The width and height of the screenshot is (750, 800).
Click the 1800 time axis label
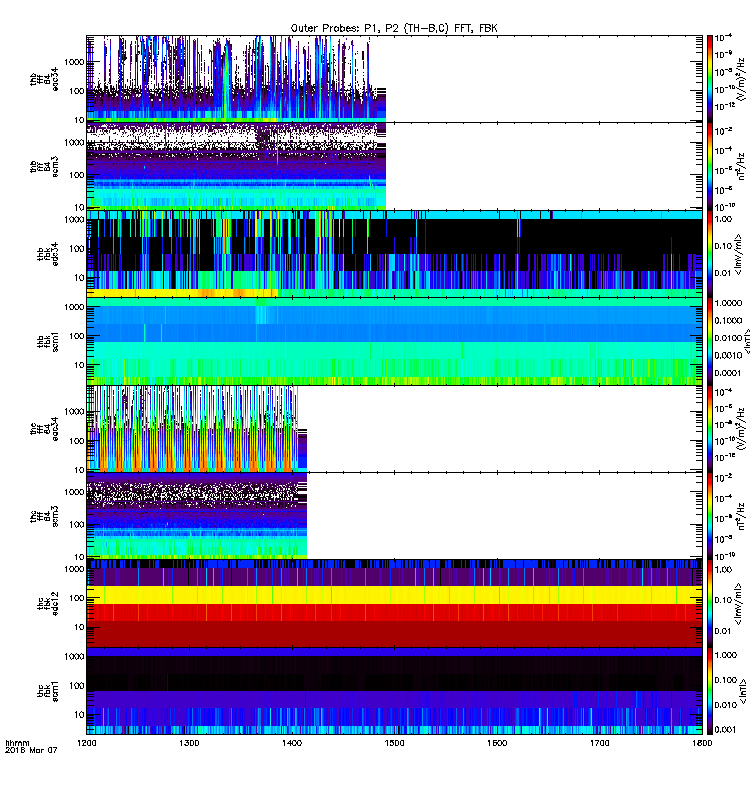702,743
